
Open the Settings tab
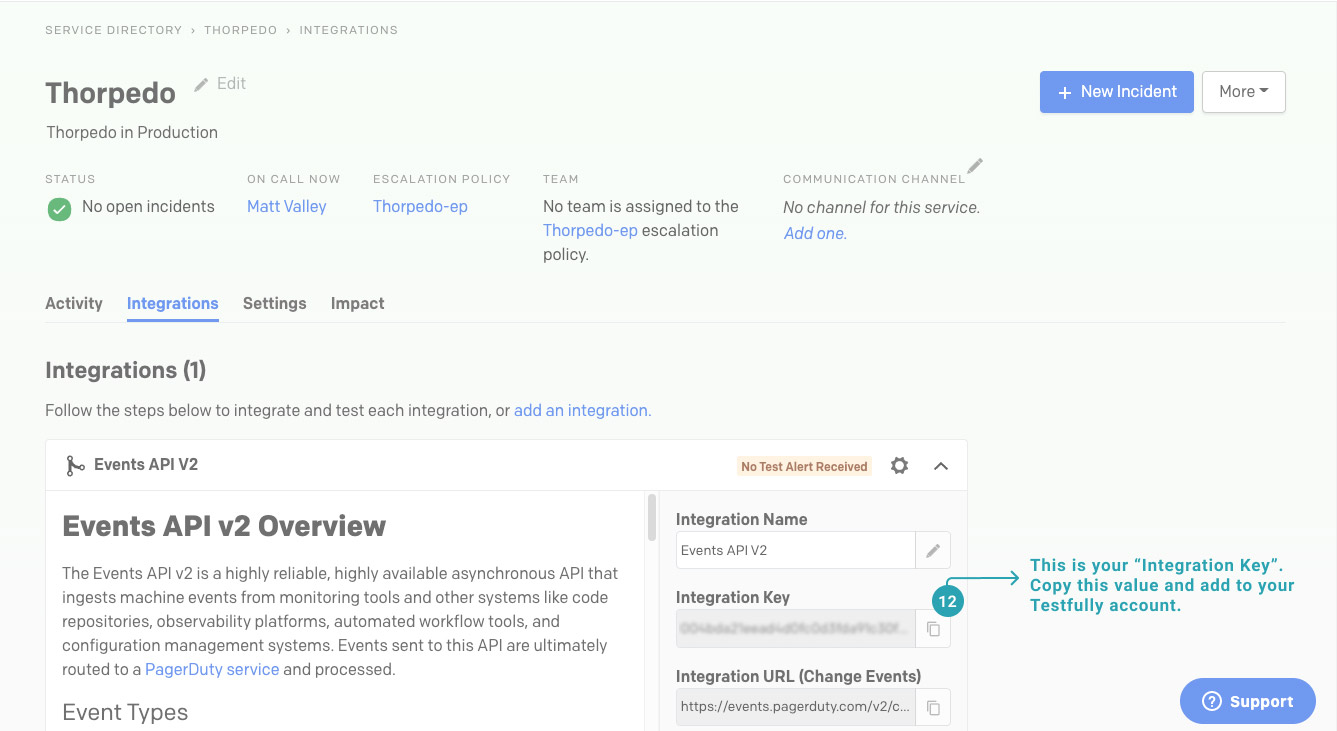pos(275,303)
